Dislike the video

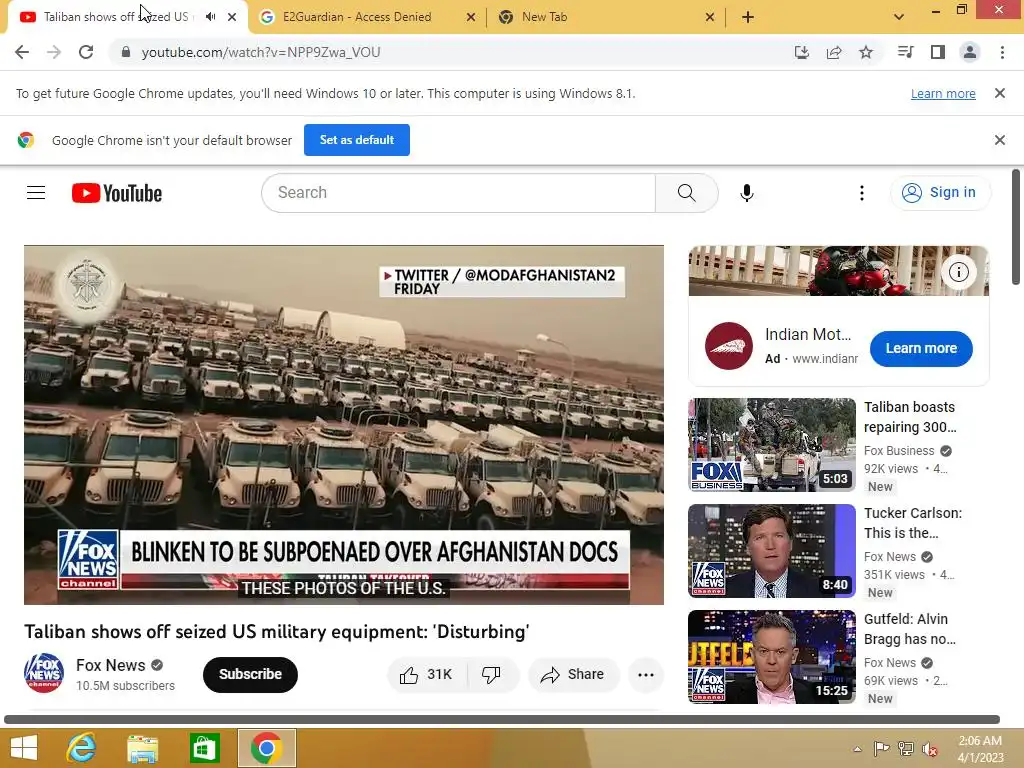coord(491,675)
